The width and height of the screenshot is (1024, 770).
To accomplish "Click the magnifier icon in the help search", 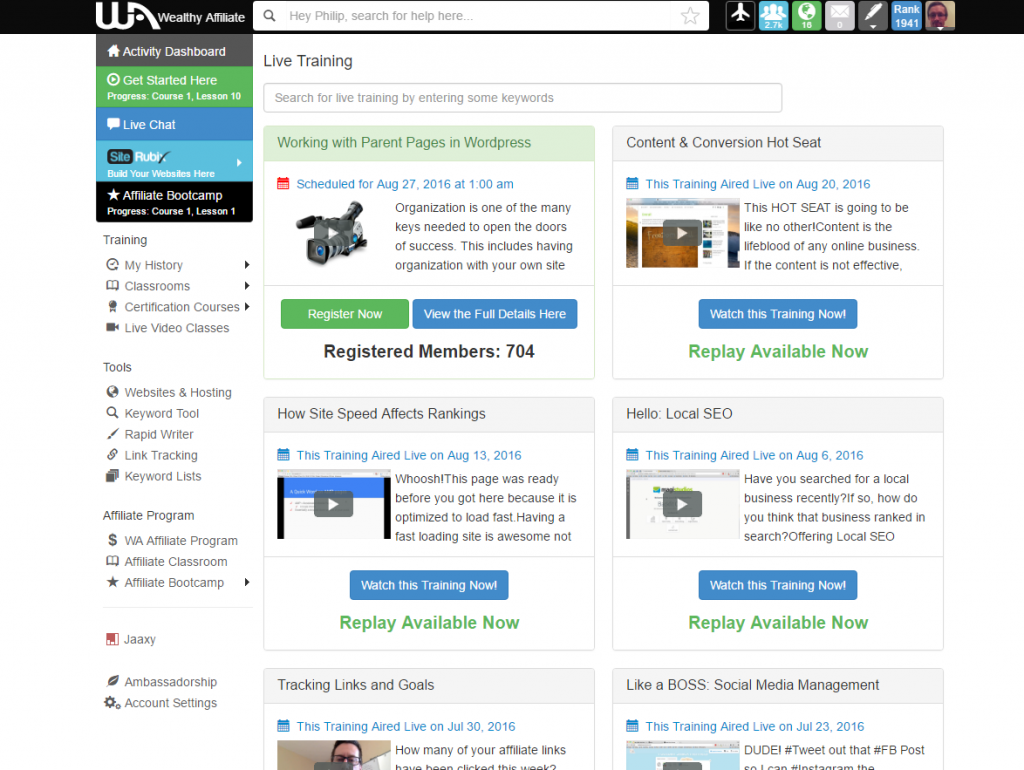I will [269, 16].
